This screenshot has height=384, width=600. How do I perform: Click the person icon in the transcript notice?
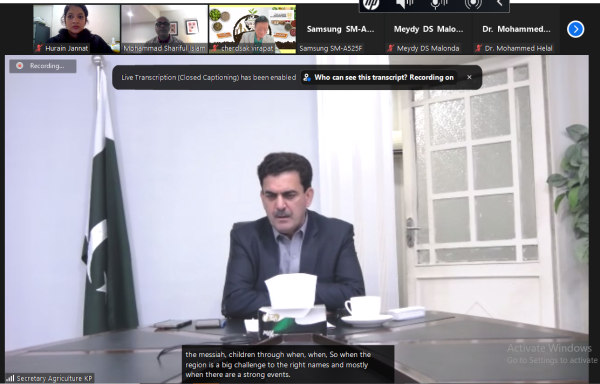point(307,77)
